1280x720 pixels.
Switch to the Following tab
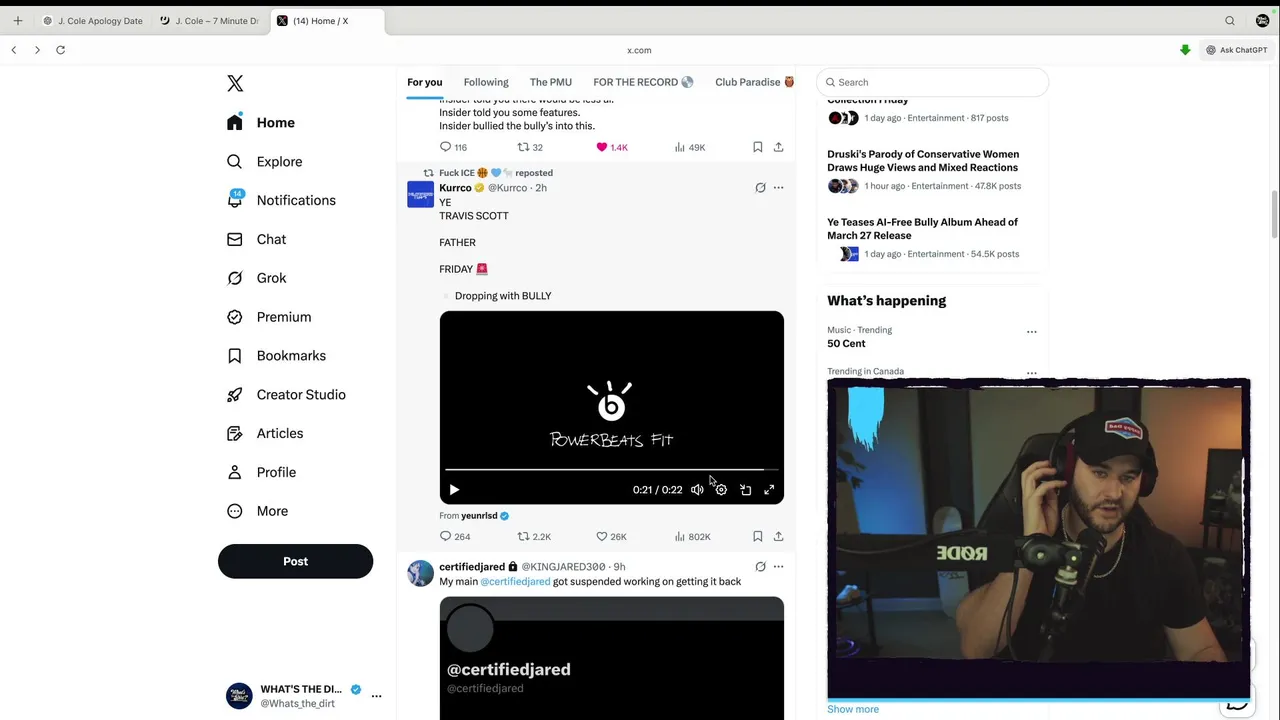tap(486, 82)
